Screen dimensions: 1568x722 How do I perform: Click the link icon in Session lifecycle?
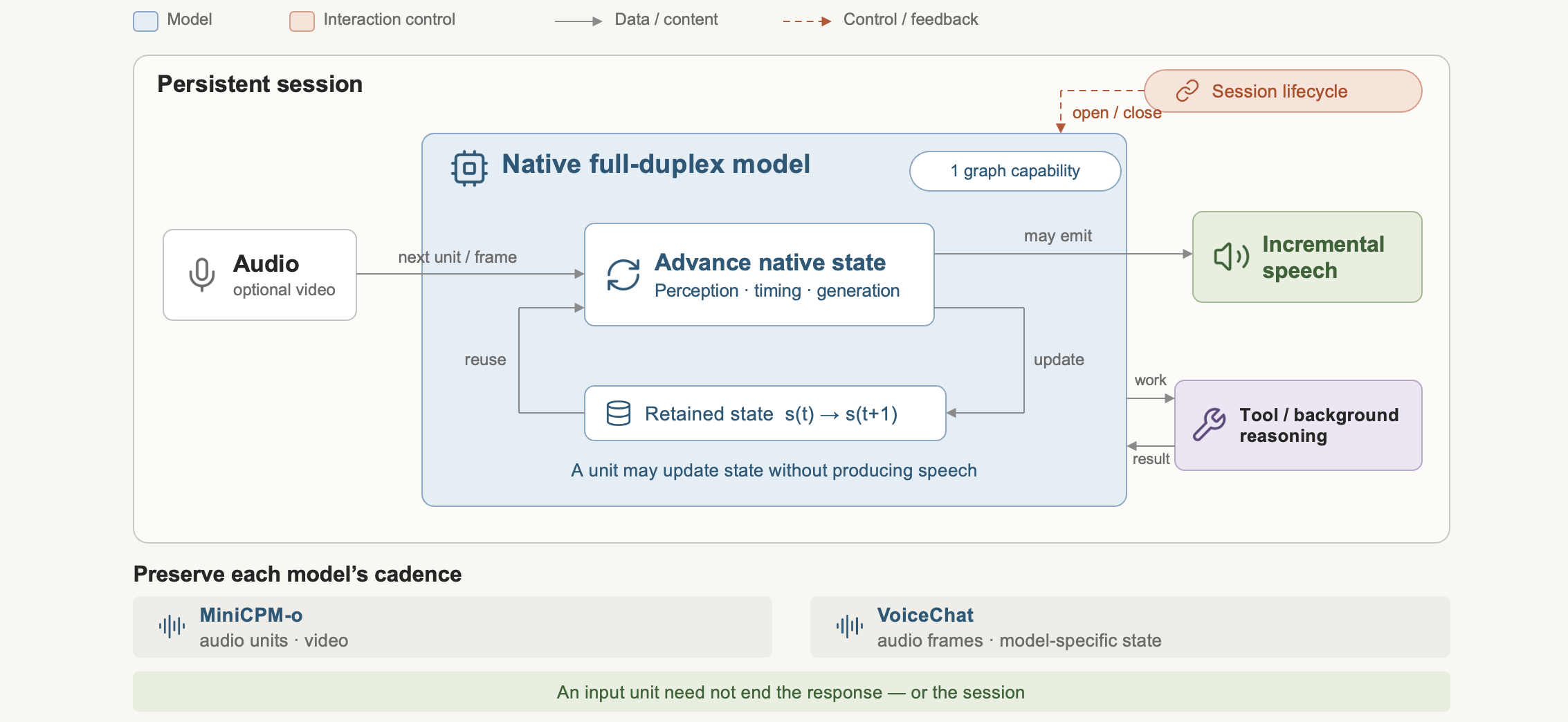(x=1187, y=91)
